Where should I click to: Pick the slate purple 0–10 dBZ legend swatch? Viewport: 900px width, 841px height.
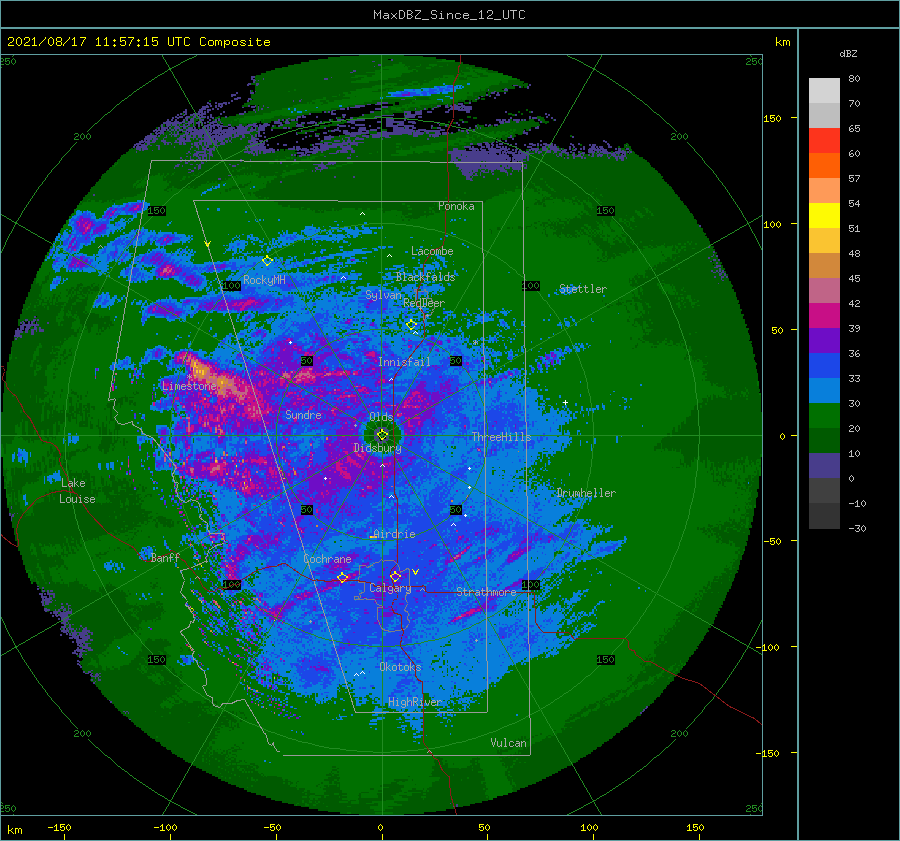[x=824, y=466]
